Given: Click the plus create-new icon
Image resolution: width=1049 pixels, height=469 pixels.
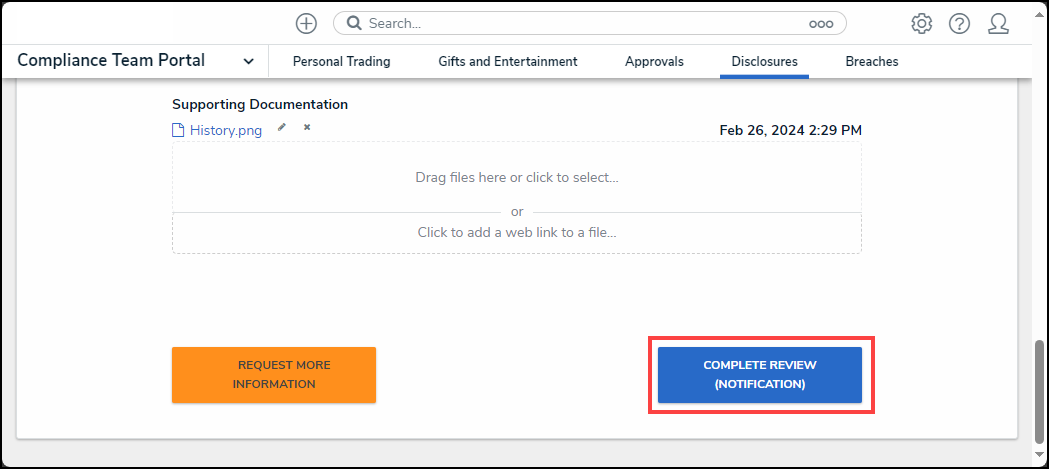Looking at the screenshot, I should pos(306,23).
